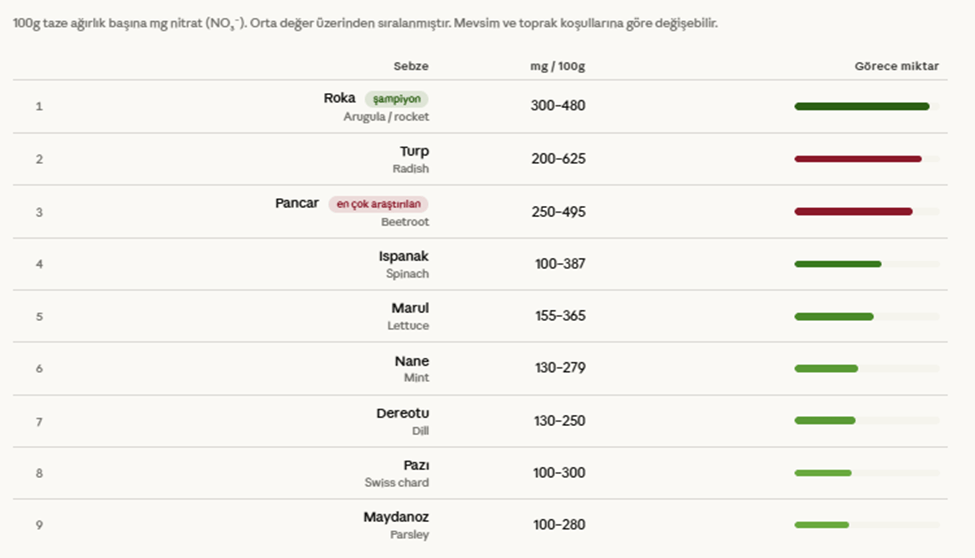Click the Ispanak row name

tap(403, 256)
